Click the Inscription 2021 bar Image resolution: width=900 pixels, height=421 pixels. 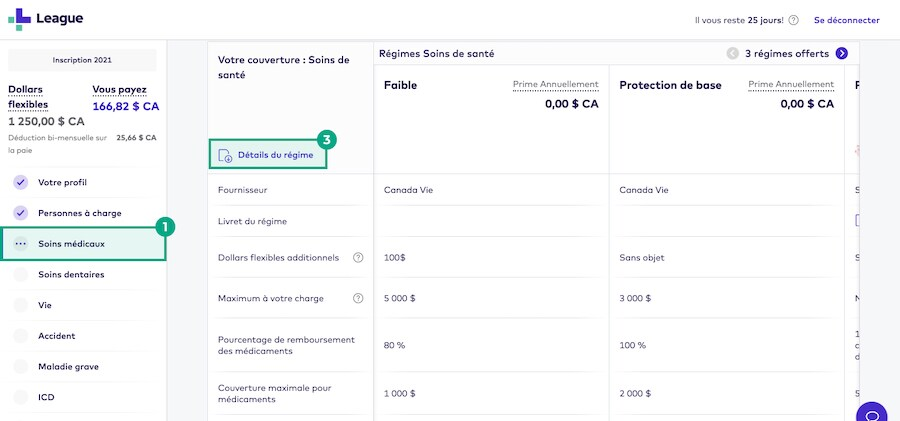(x=82, y=60)
